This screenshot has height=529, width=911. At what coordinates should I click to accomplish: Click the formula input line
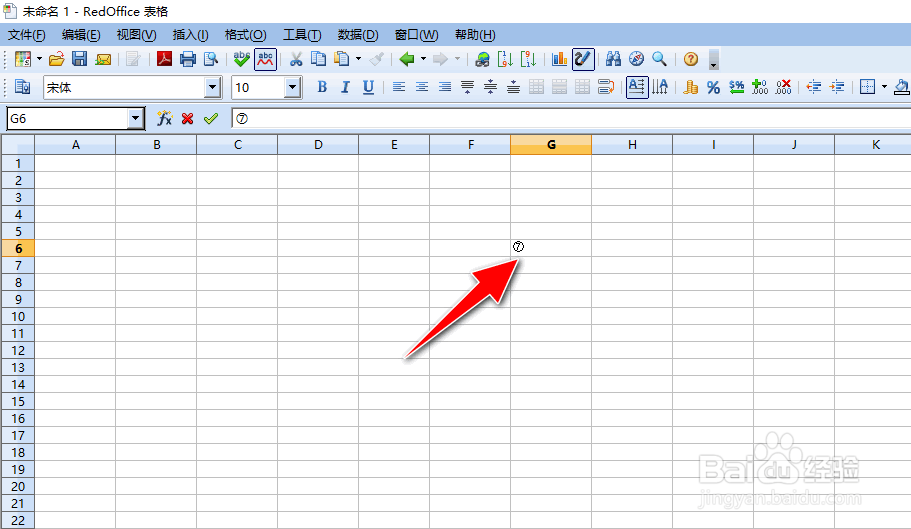(571, 118)
